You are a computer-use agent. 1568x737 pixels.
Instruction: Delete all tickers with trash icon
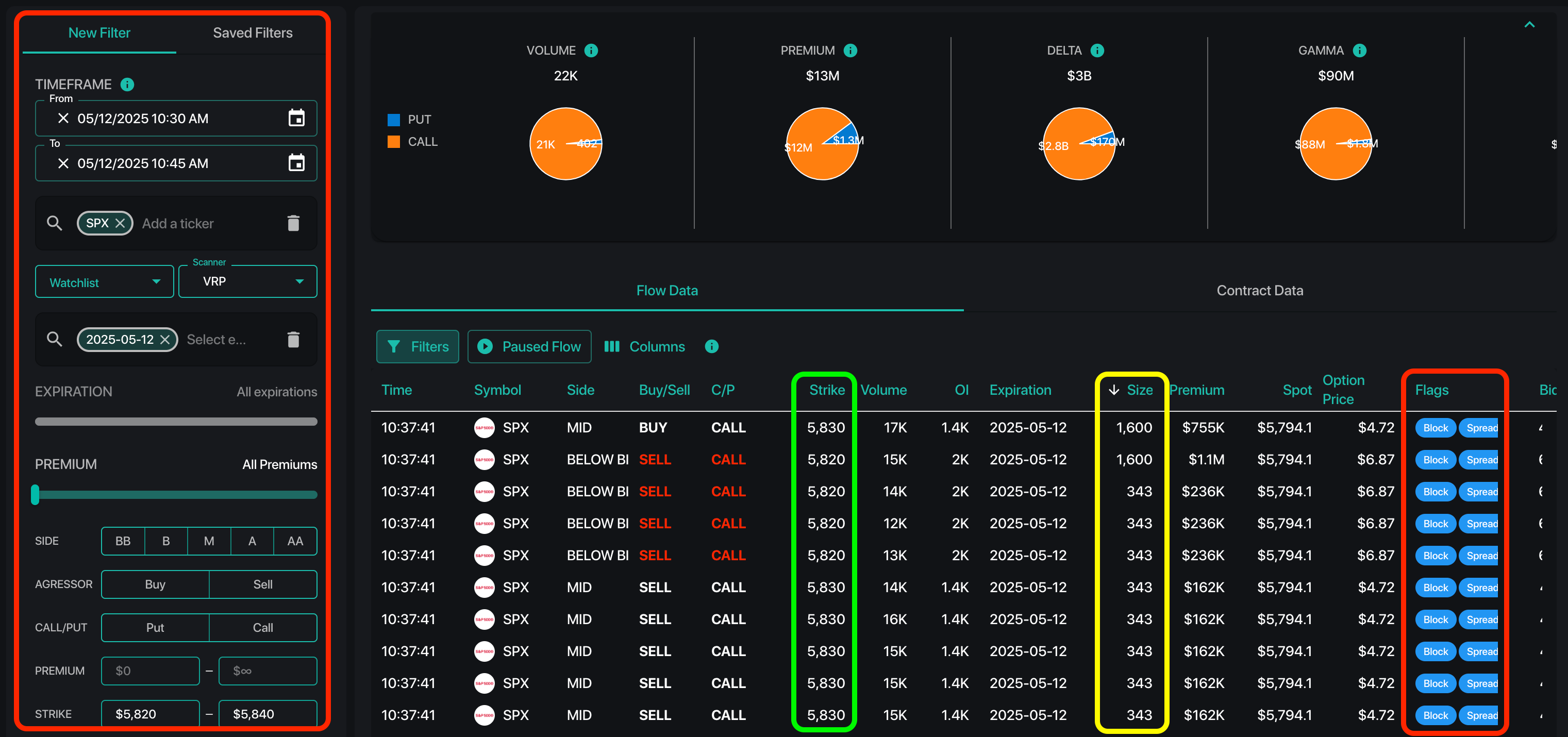pyautogui.click(x=293, y=223)
